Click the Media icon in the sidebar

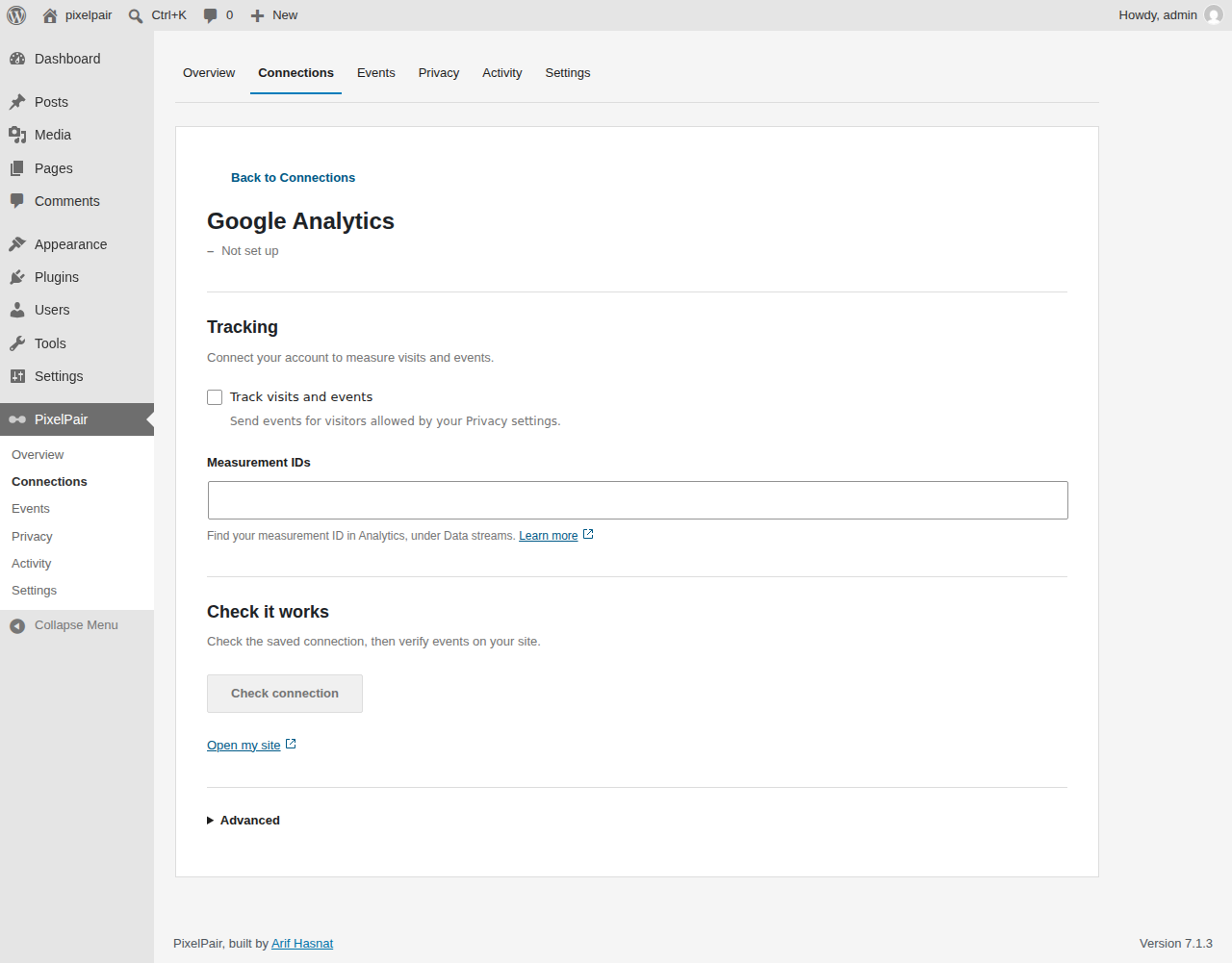coord(17,135)
